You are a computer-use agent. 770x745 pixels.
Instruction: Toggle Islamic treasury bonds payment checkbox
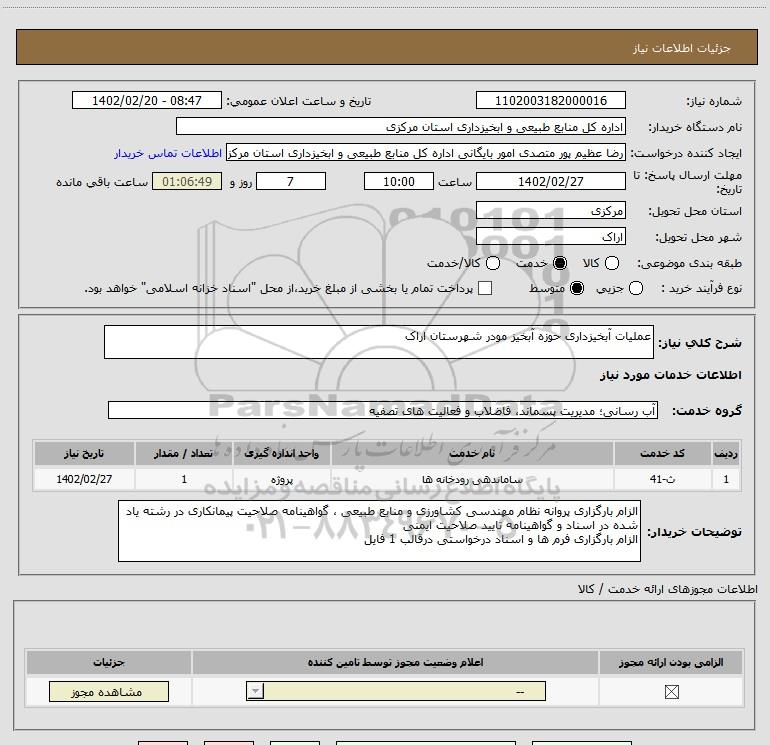[485, 288]
